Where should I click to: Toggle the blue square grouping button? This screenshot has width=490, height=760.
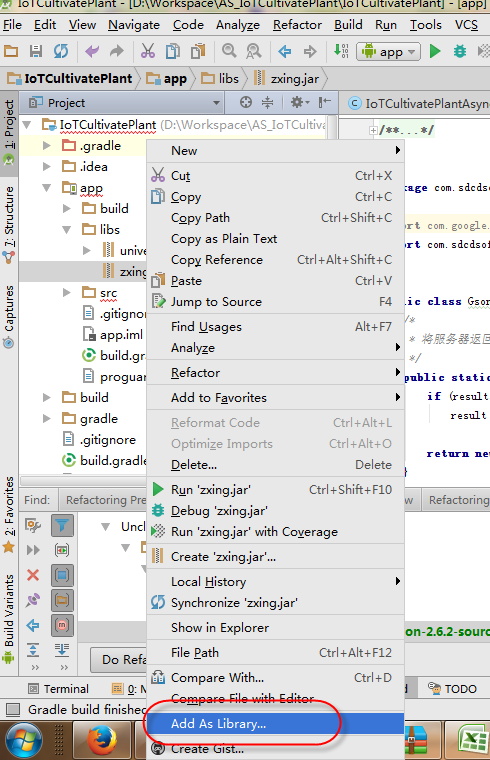click(x=62, y=575)
